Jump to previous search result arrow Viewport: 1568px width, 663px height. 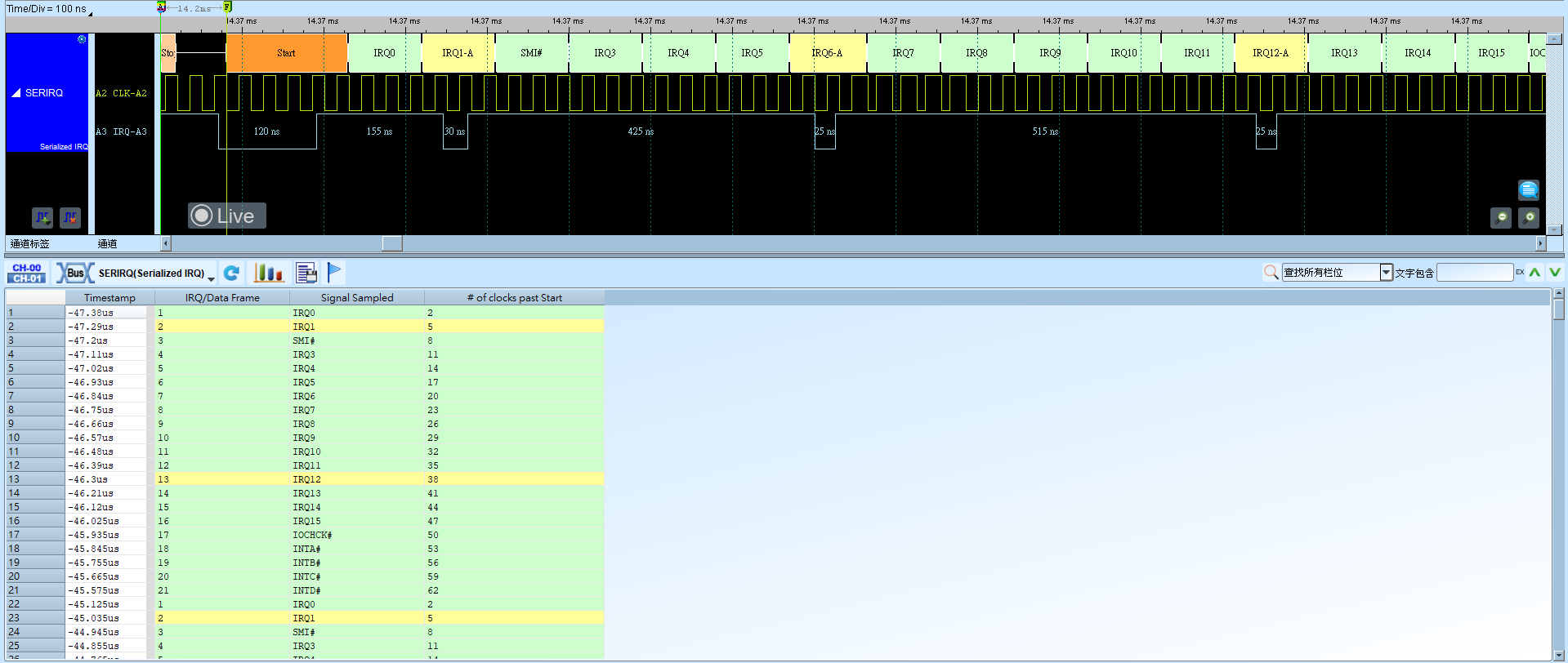[x=1535, y=273]
